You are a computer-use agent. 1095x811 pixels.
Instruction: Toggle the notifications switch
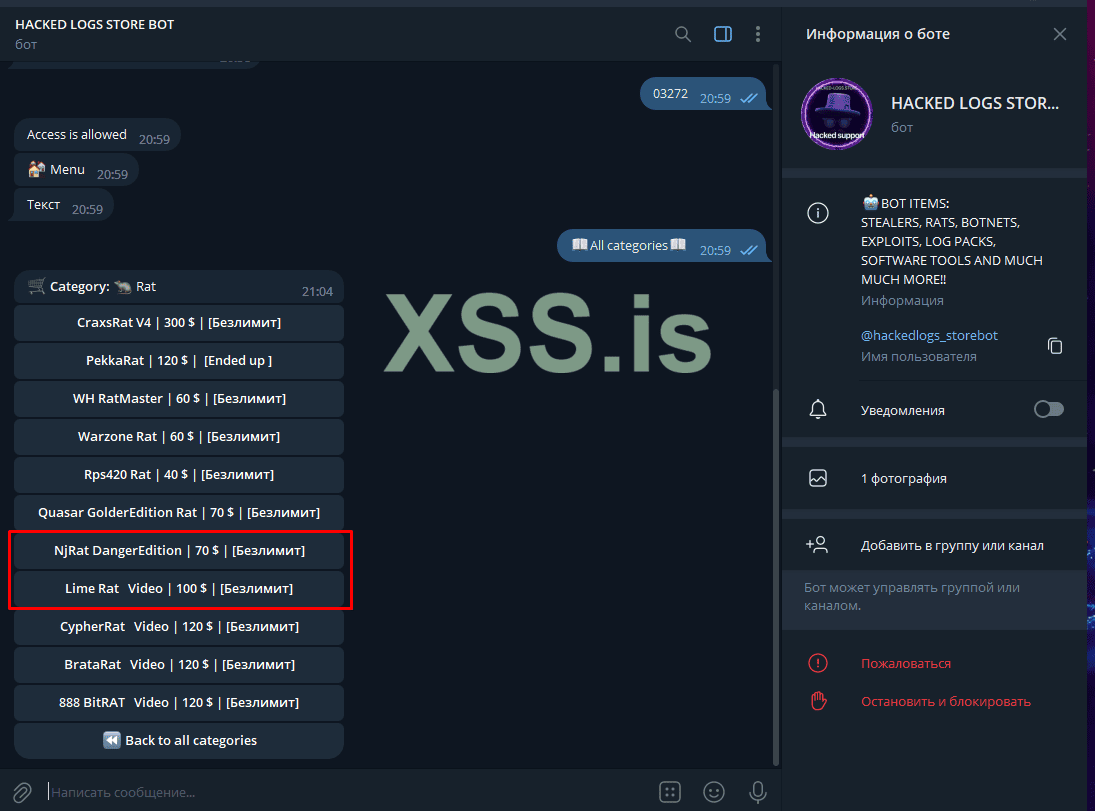(1048, 409)
